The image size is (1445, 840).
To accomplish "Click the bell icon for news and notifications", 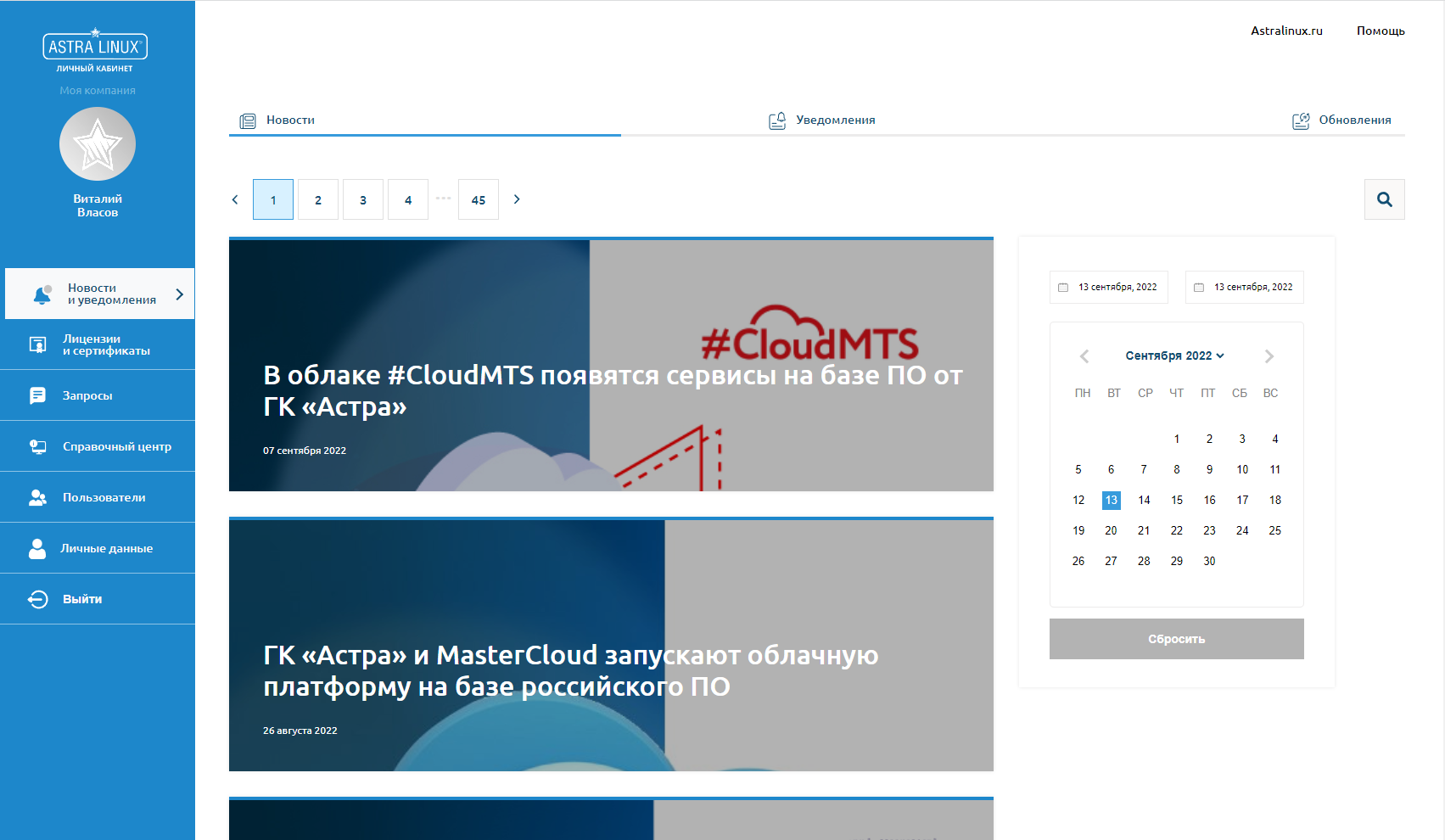I will [42, 294].
